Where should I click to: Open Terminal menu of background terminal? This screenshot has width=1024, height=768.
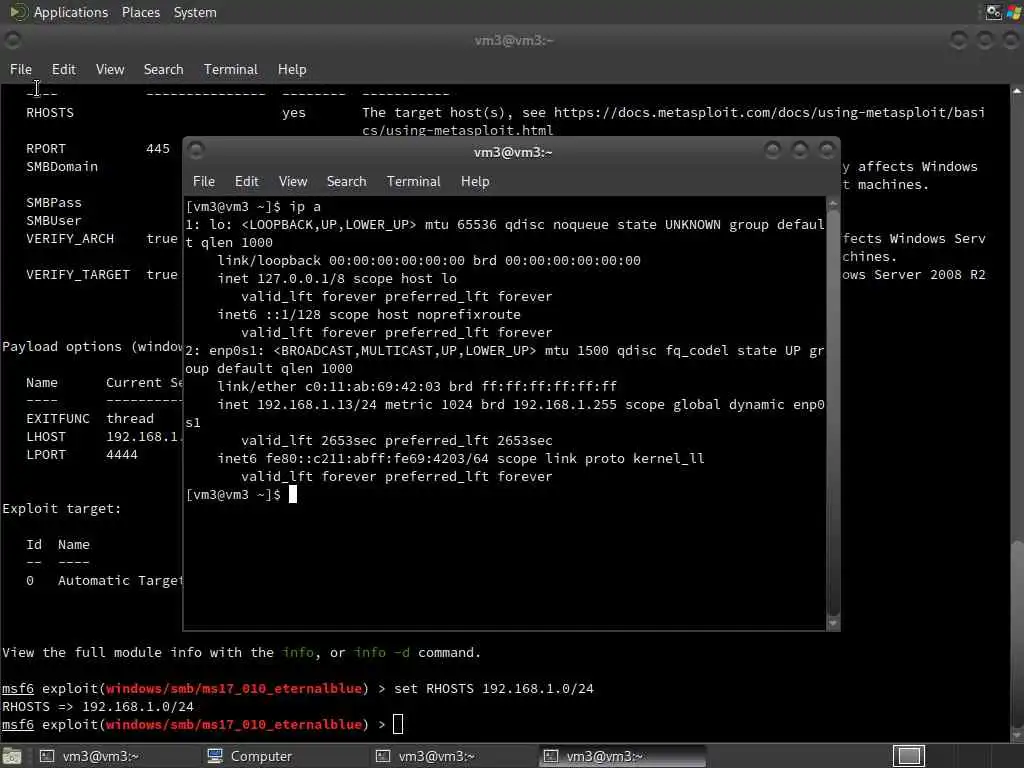pos(231,69)
